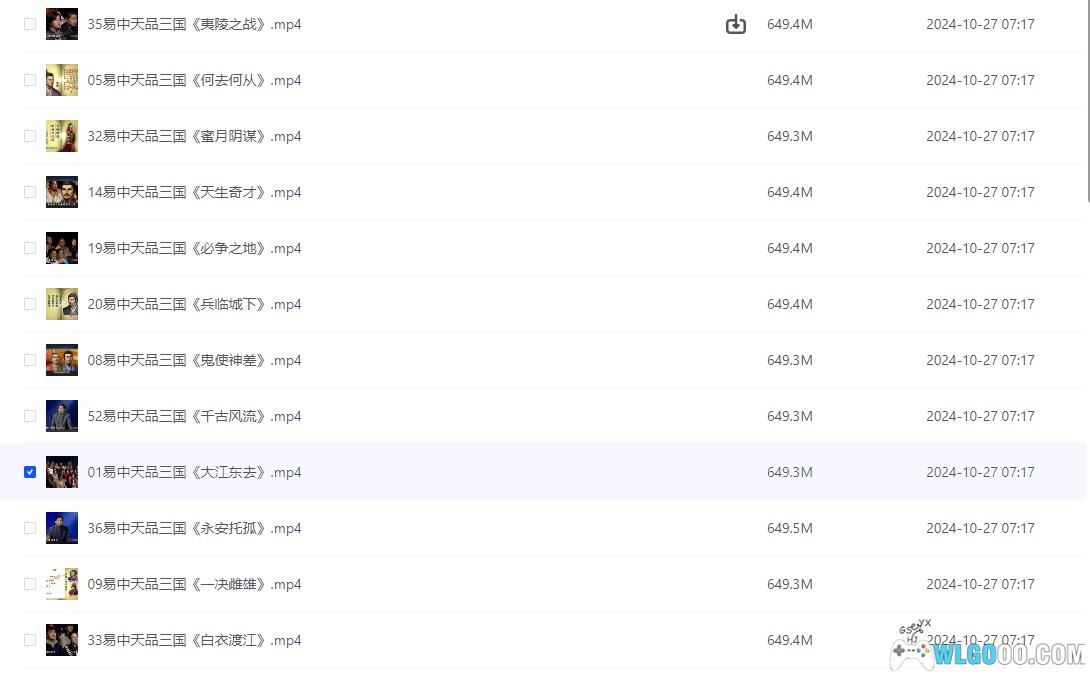Image resolution: width=1090 pixels, height=674 pixels.
Task: Uncheck the 01易中天品三国《大江东去》 checkbox
Action: tap(30, 472)
